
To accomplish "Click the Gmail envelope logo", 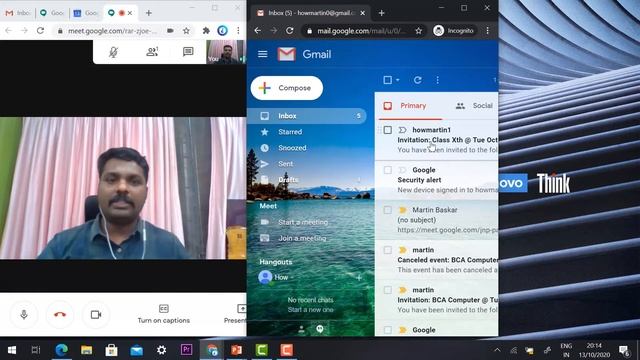I will 287,54.
